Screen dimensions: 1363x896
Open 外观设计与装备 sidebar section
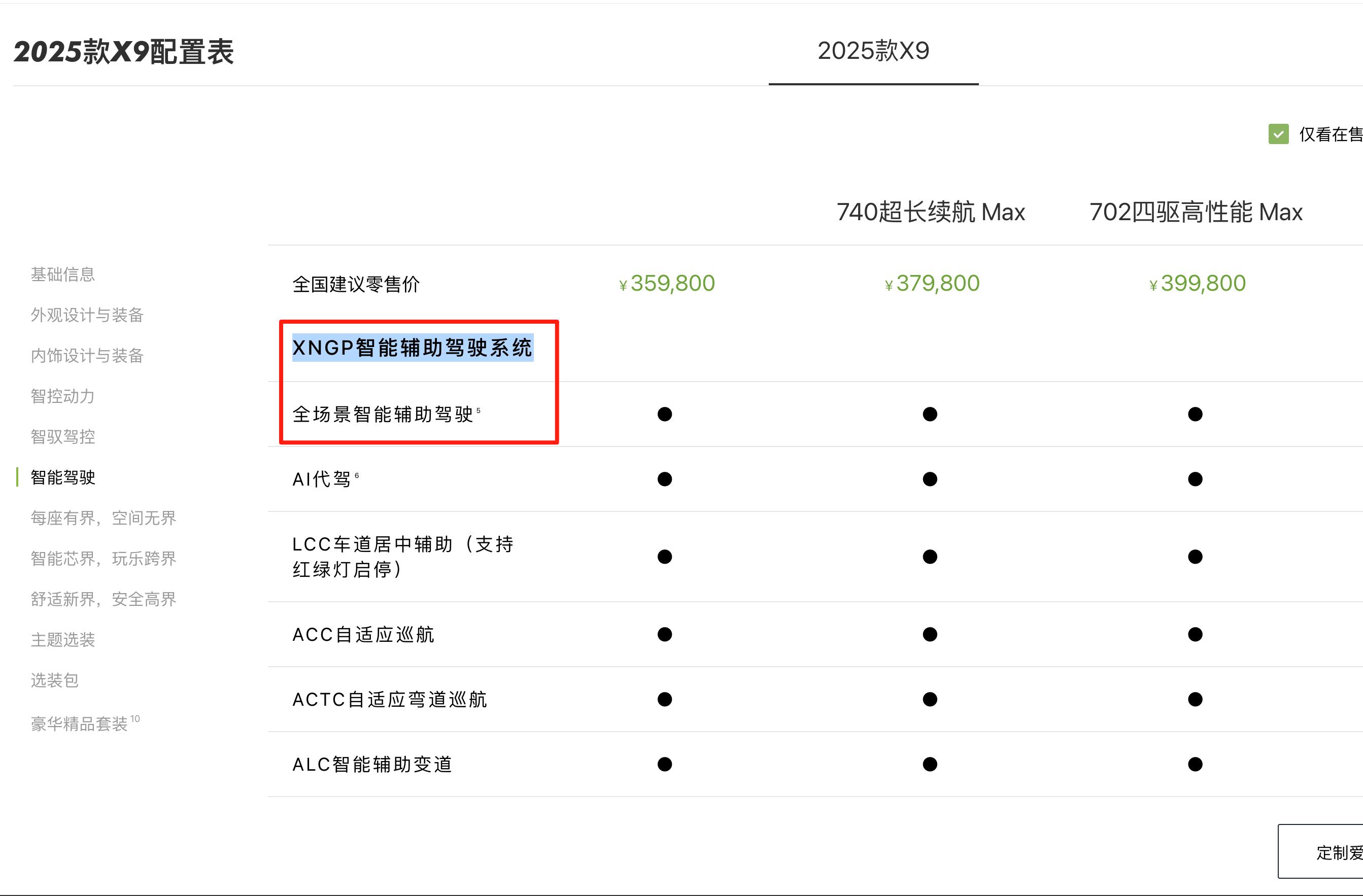click(86, 315)
